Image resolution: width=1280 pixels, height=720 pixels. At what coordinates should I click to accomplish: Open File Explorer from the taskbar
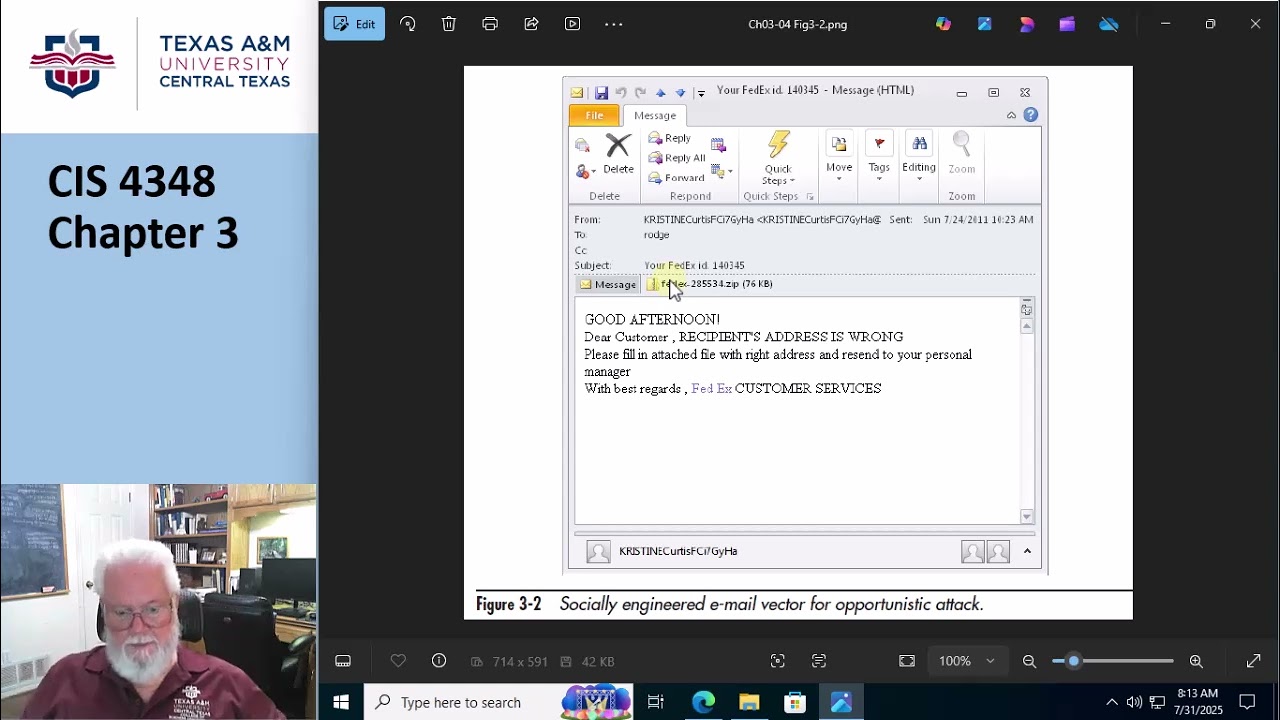click(x=749, y=702)
